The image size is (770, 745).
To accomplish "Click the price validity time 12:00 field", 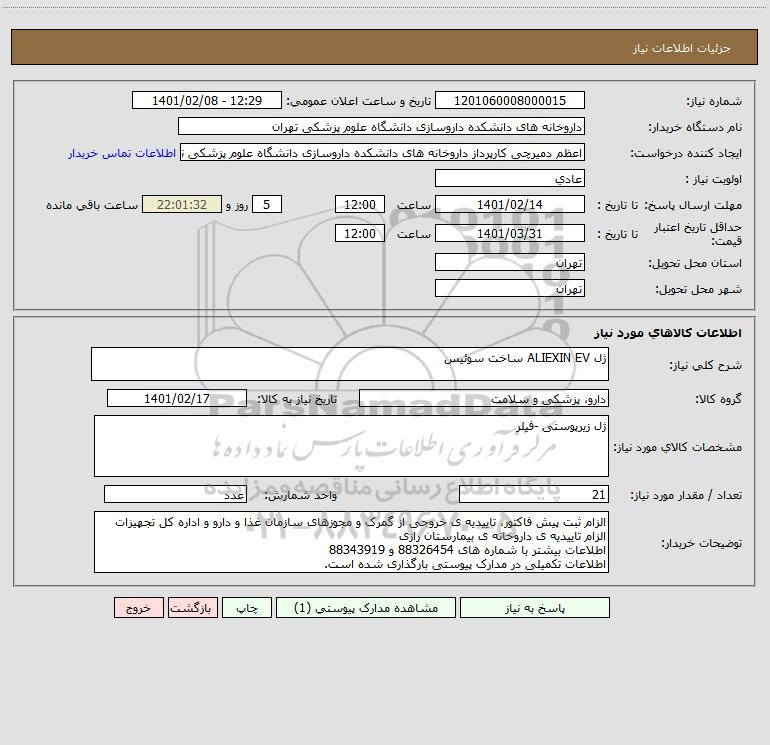I will 359,234.
